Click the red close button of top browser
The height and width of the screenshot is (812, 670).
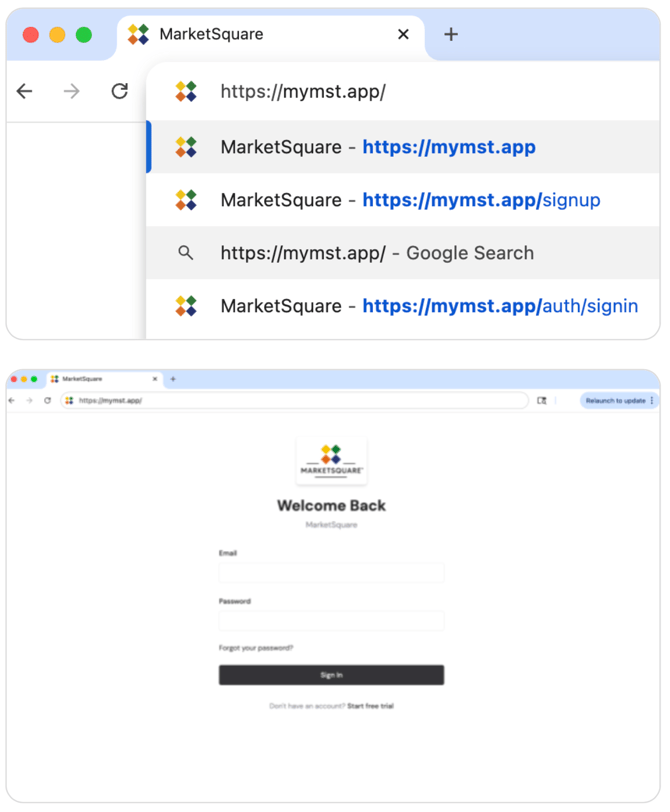point(31,35)
